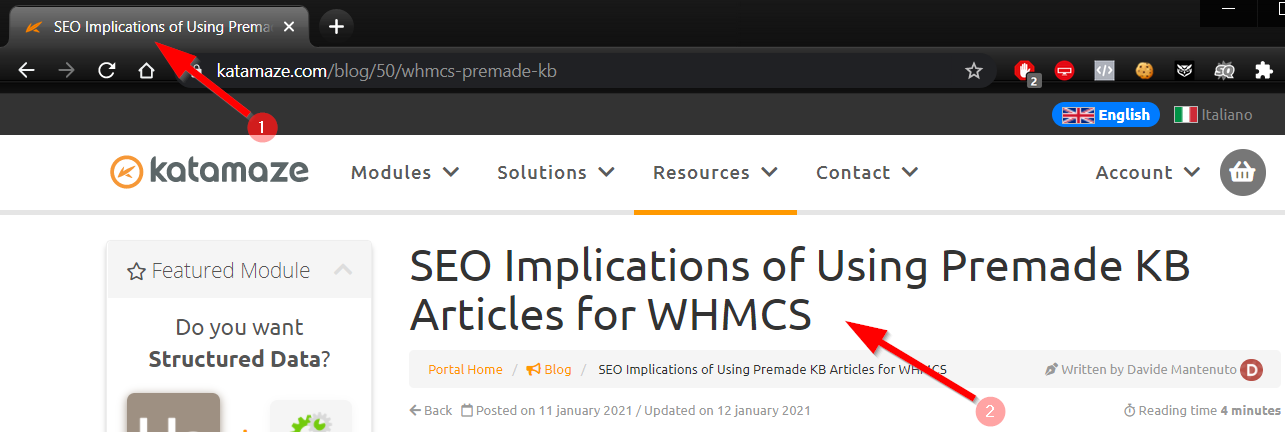This screenshot has width=1285, height=432.
Task: Click the Katamaze logo
Action: tap(209, 172)
